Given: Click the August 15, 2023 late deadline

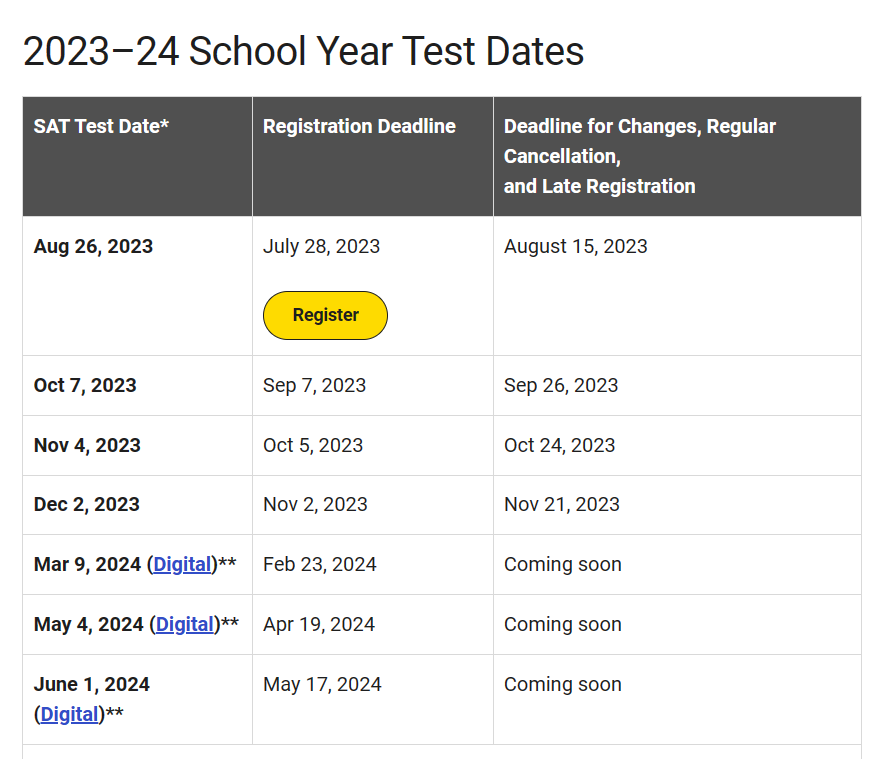Looking at the screenshot, I should coord(576,246).
